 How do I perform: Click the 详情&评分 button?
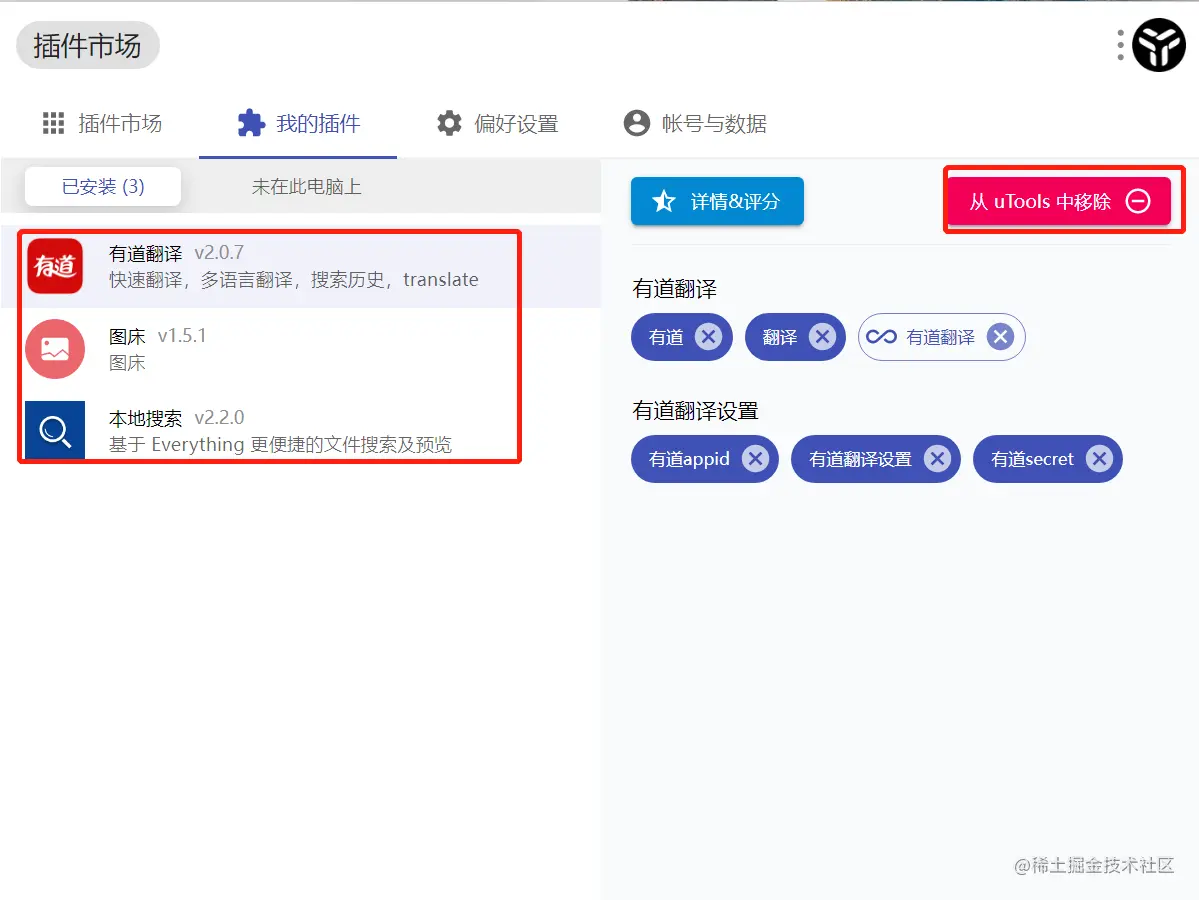pyautogui.click(x=717, y=201)
